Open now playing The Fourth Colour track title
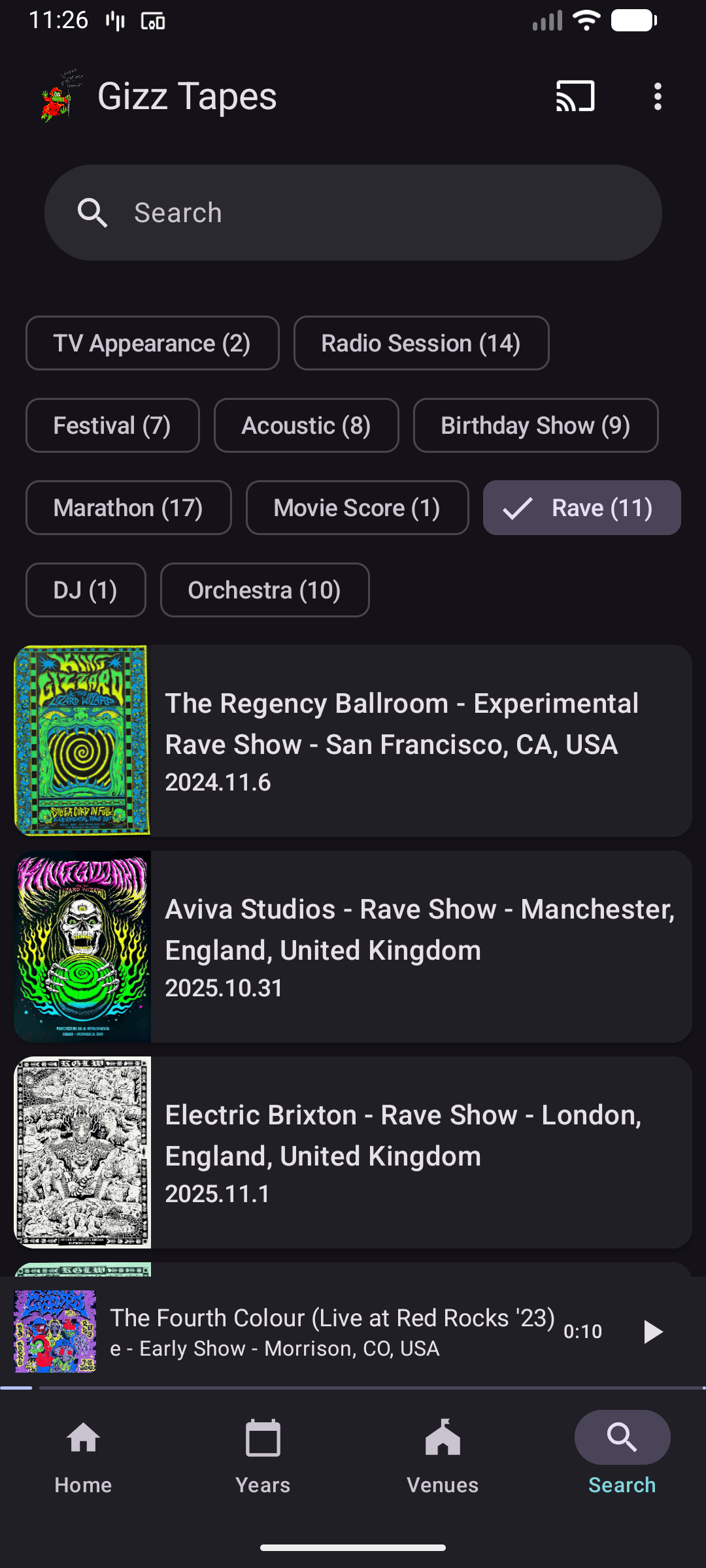The image size is (706, 1568). pyautogui.click(x=332, y=1318)
